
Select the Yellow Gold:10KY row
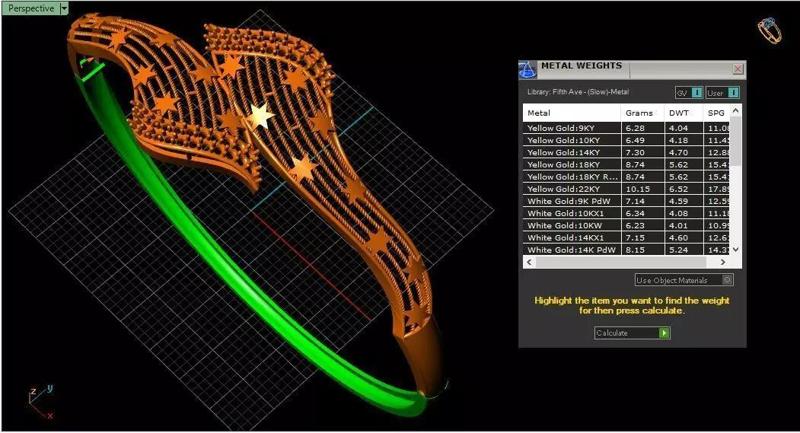pos(627,140)
